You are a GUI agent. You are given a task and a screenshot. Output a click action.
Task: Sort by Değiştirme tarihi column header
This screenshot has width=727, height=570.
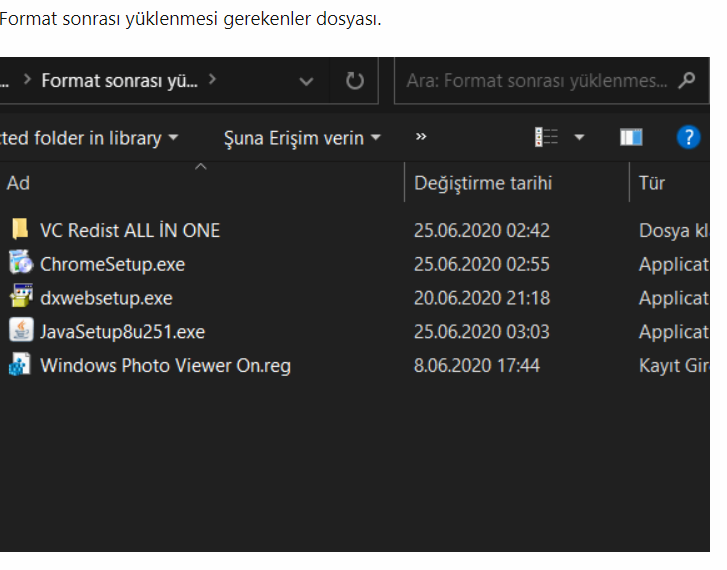click(483, 183)
